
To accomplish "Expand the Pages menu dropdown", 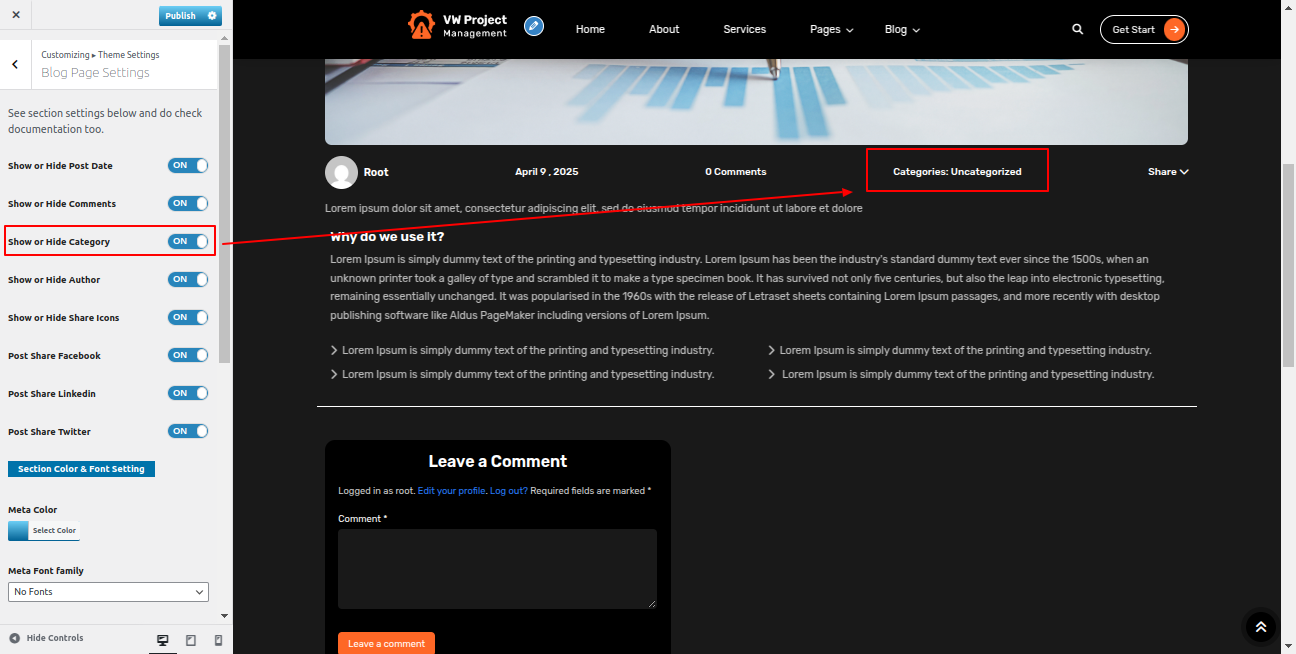I will tap(831, 30).
